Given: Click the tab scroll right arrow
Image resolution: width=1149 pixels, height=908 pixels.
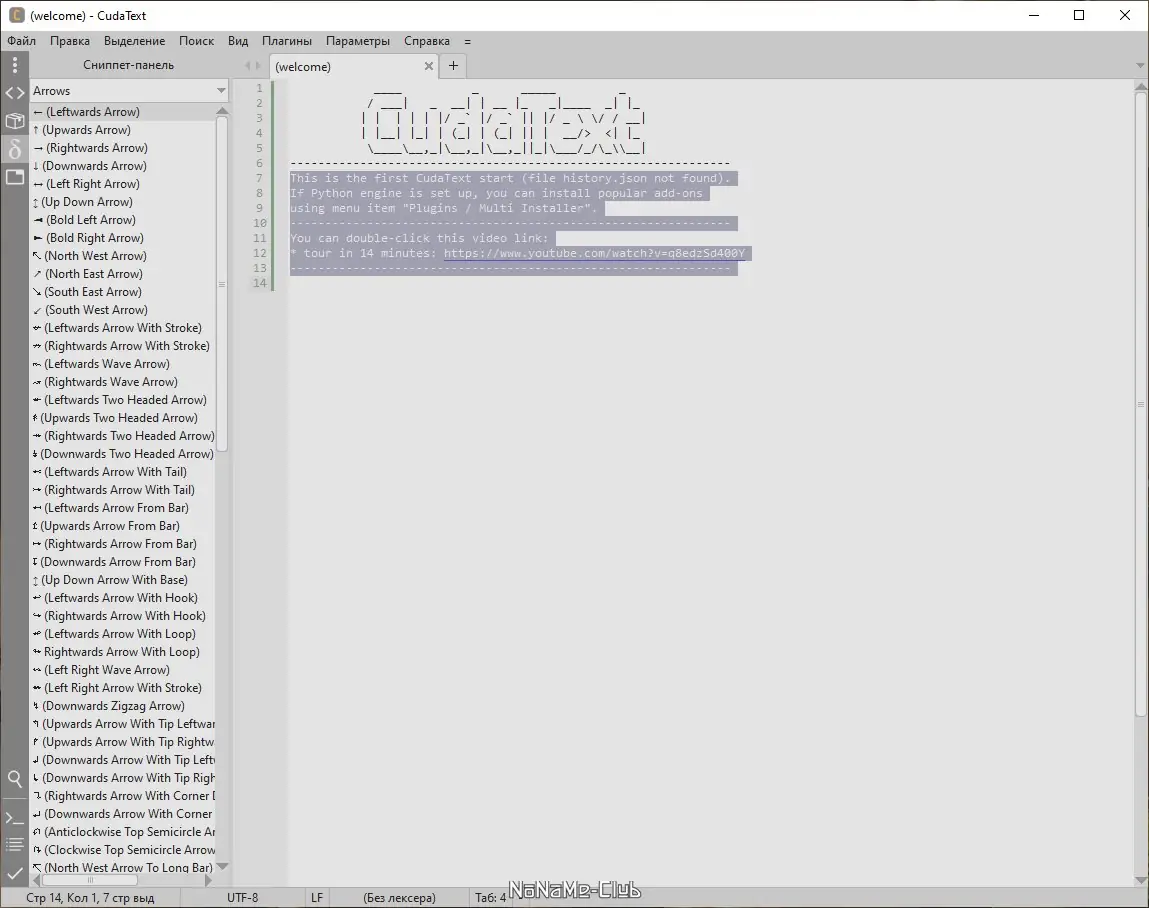Looking at the screenshot, I should click(x=258, y=66).
